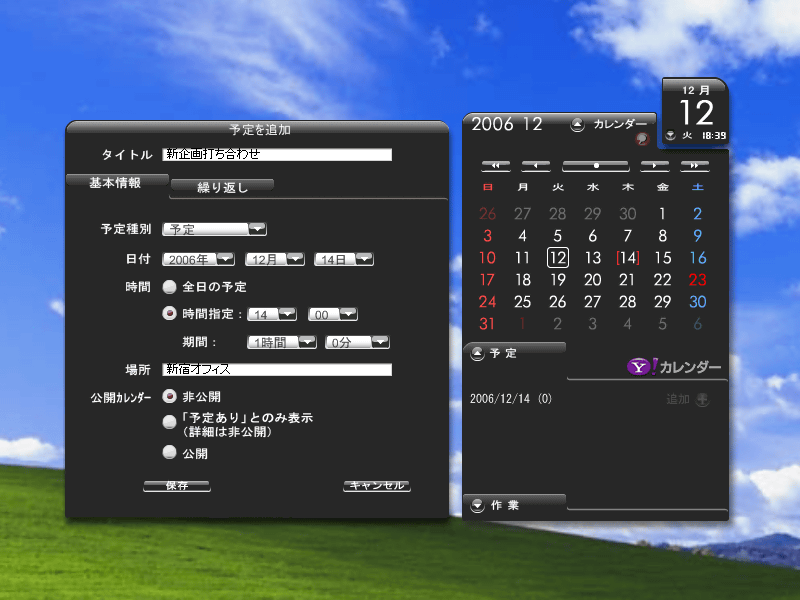Choose 非公開 calendar visibility
This screenshot has height=600, width=800.
coord(169,396)
